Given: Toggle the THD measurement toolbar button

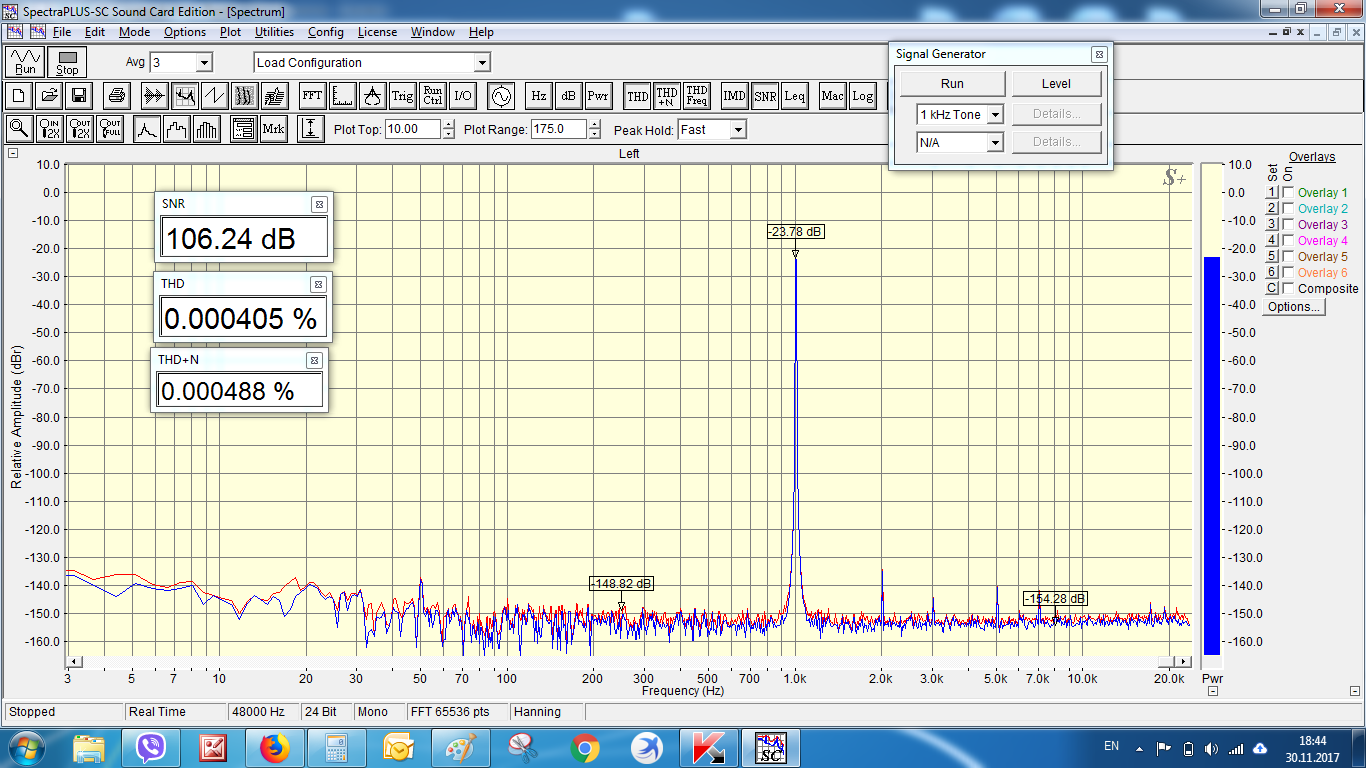Looking at the screenshot, I should [637, 96].
